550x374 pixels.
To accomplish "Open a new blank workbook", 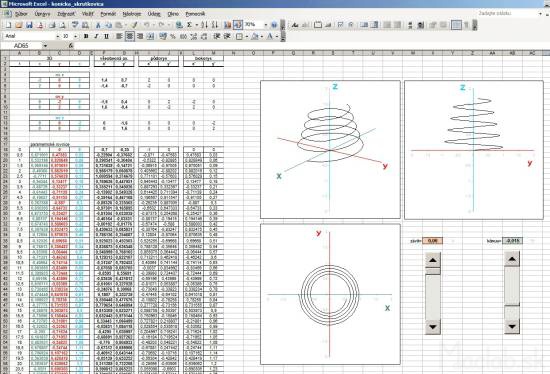I will click(8, 25).
